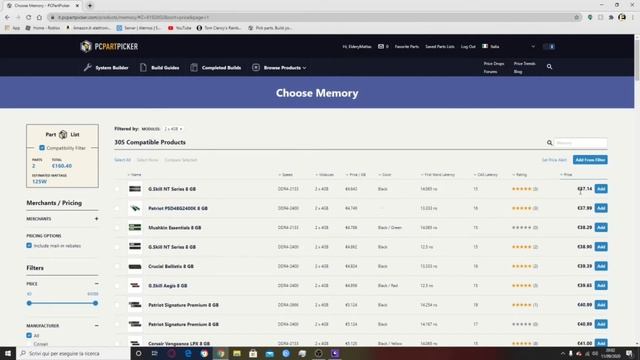Open the YouTube bookmark
This screenshot has height=360, width=640.
point(180,28)
